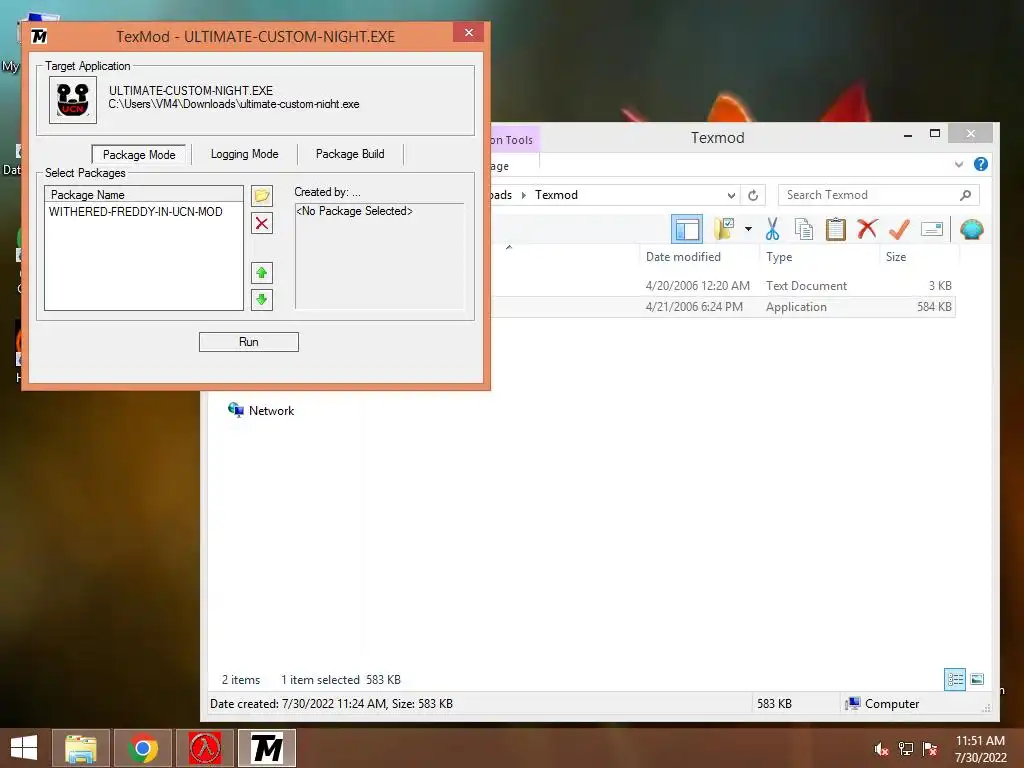Open the address bar history dropdown
1024x768 pixels.
coord(731,195)
